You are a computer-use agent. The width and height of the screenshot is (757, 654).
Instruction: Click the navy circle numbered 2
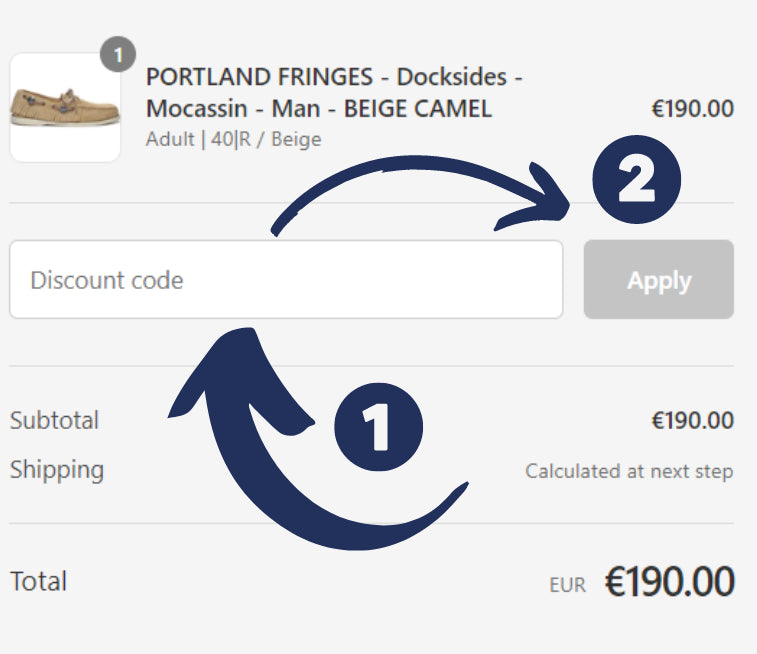[x=636, y=182]
